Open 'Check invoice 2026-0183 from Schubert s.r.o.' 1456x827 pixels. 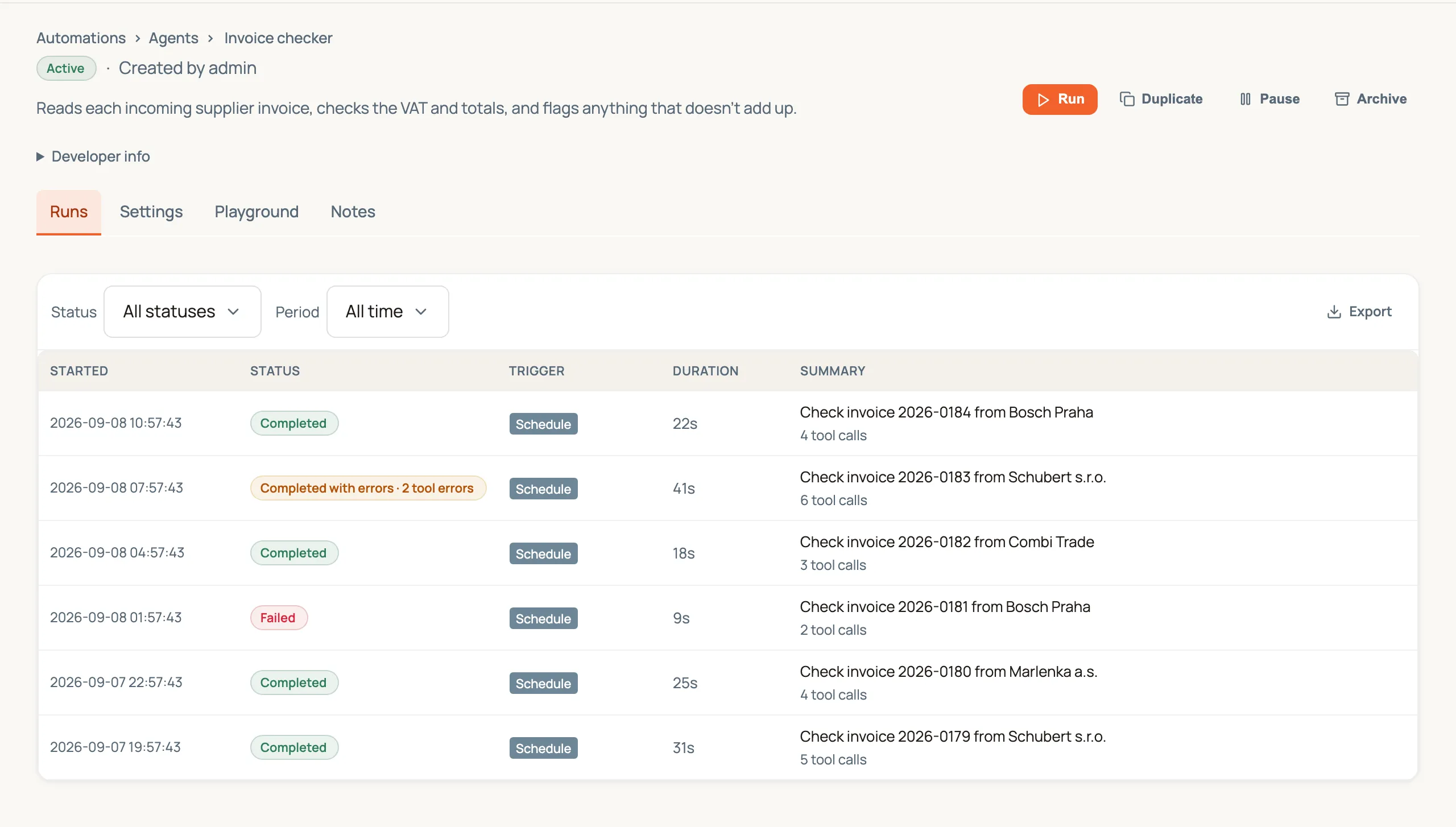click(953, 477)
